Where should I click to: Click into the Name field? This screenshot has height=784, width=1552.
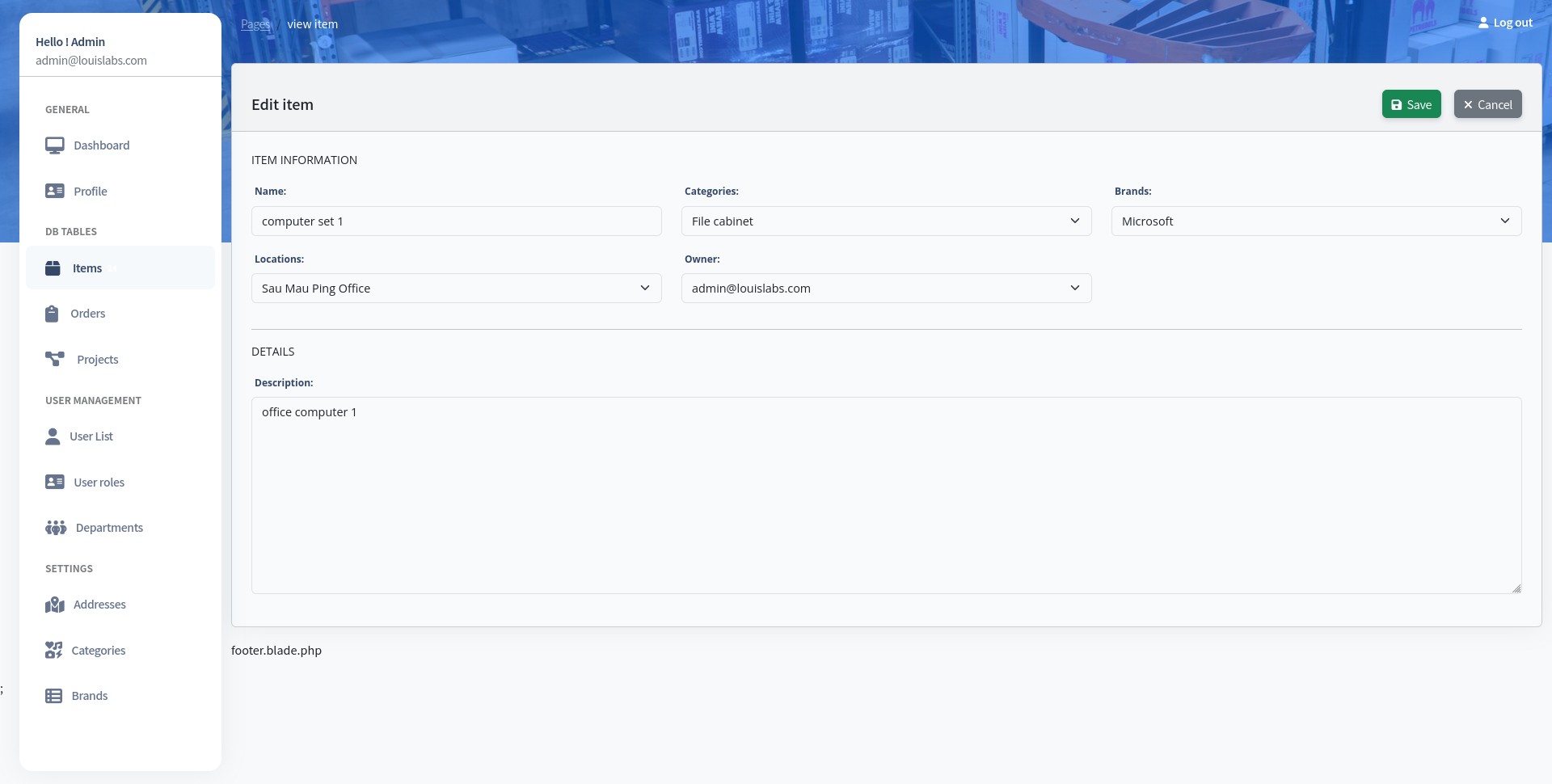[x=457, y=221]
